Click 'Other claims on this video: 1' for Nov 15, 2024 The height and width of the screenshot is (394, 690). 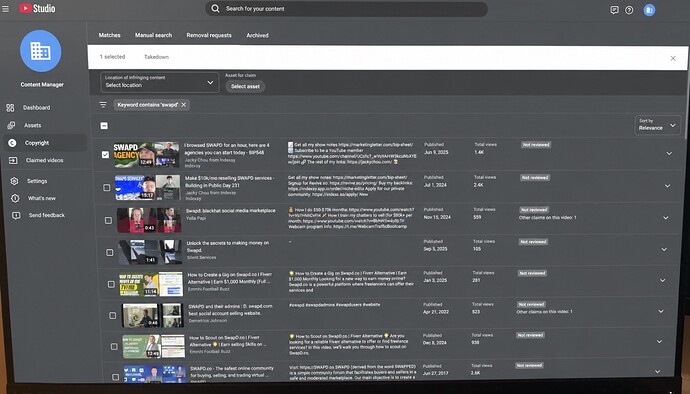tap(547, 217)
